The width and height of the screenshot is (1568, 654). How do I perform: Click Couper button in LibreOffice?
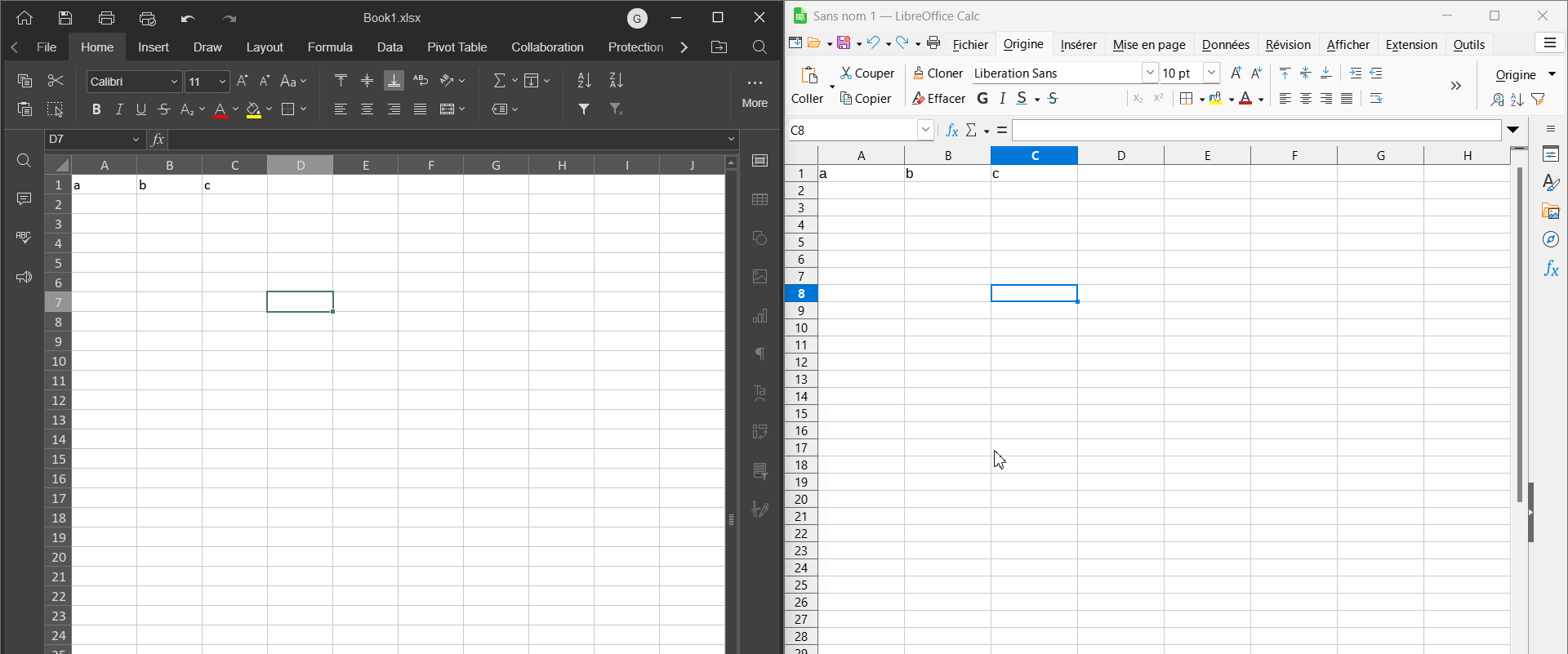click(867, 73)
